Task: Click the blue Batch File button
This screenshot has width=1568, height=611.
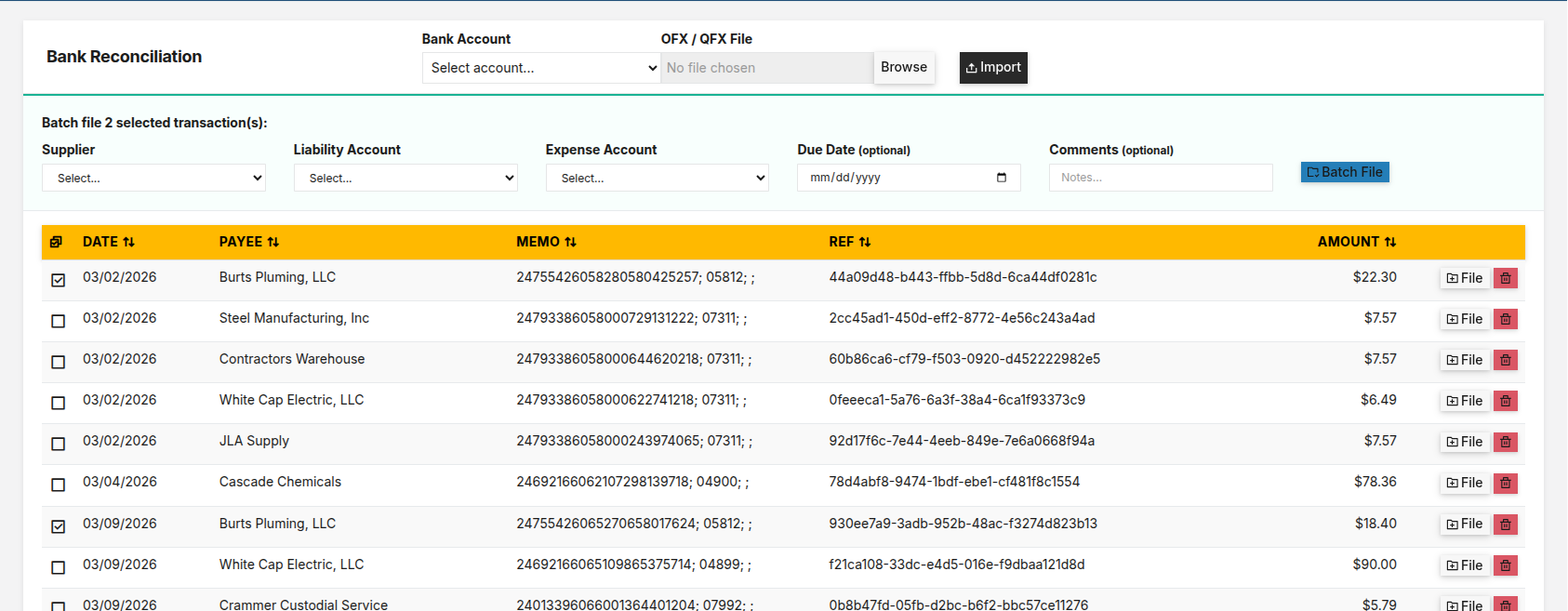Action: 1345,172
